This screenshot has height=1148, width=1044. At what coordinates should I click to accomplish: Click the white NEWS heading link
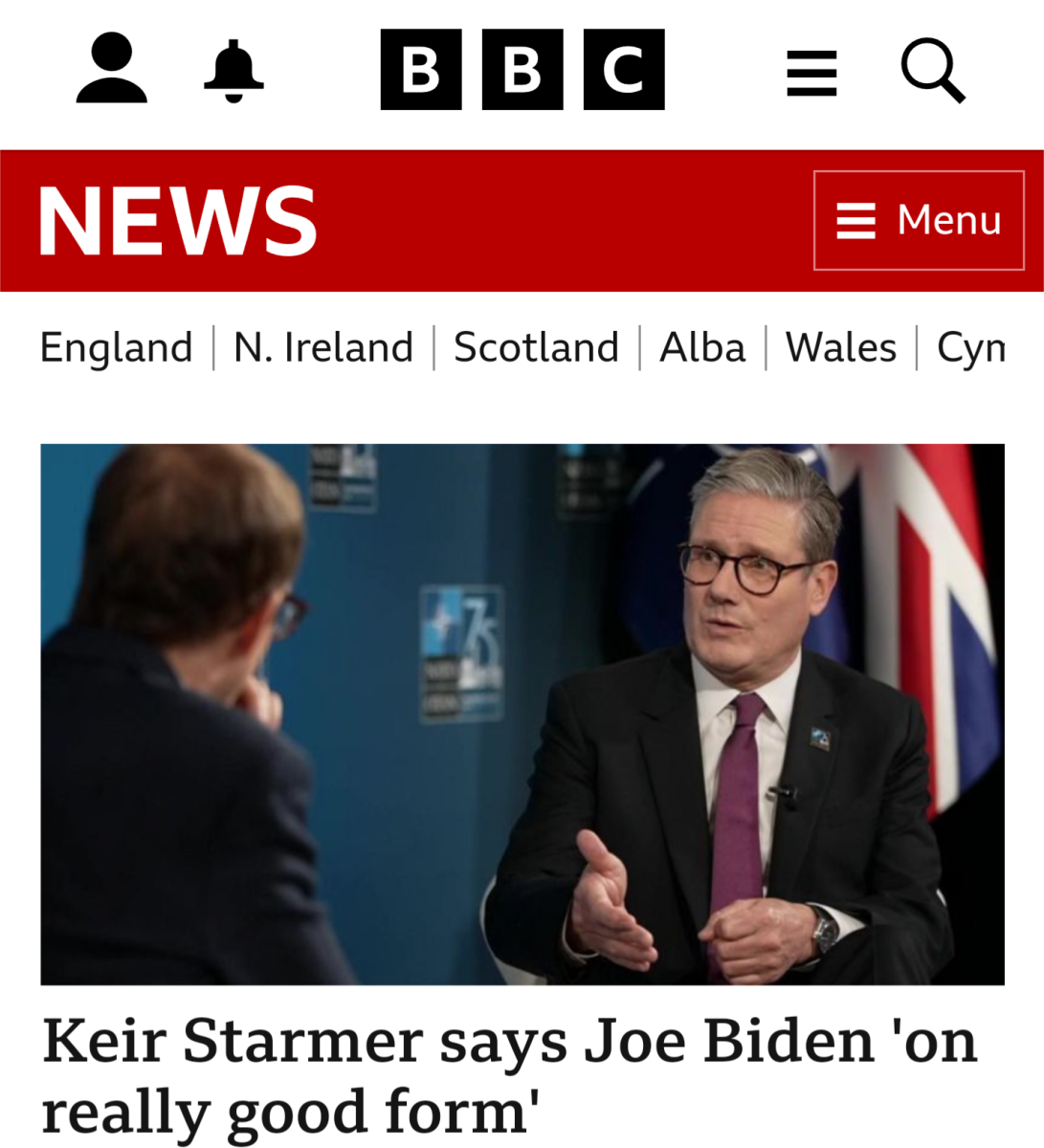(x=178, y=221)
